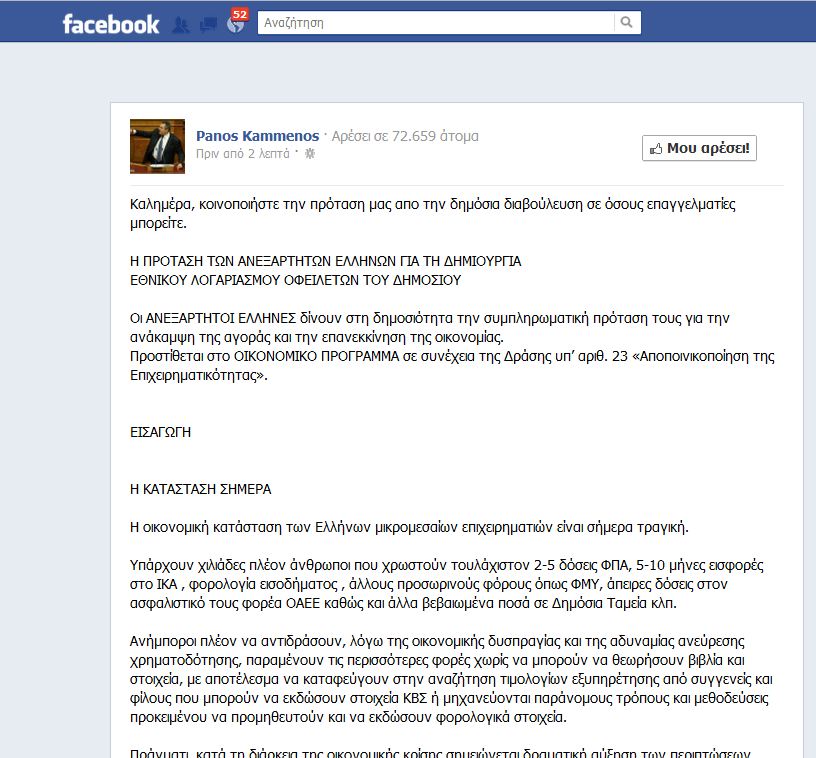Click the gear audience icon beside timestamp

310,153
